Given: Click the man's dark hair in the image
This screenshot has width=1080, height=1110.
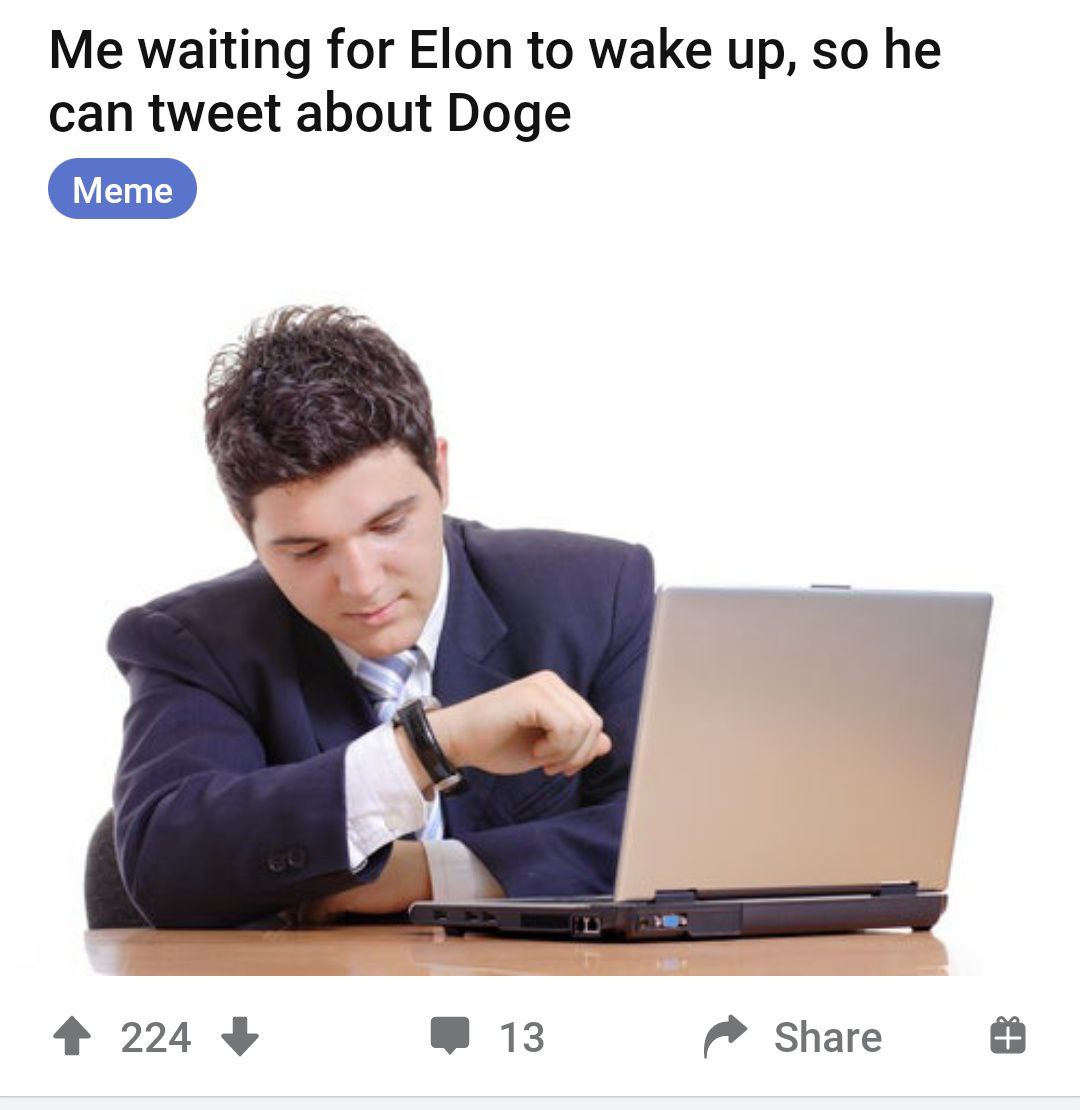Looking at the screenshot, I should click(318, 404).
